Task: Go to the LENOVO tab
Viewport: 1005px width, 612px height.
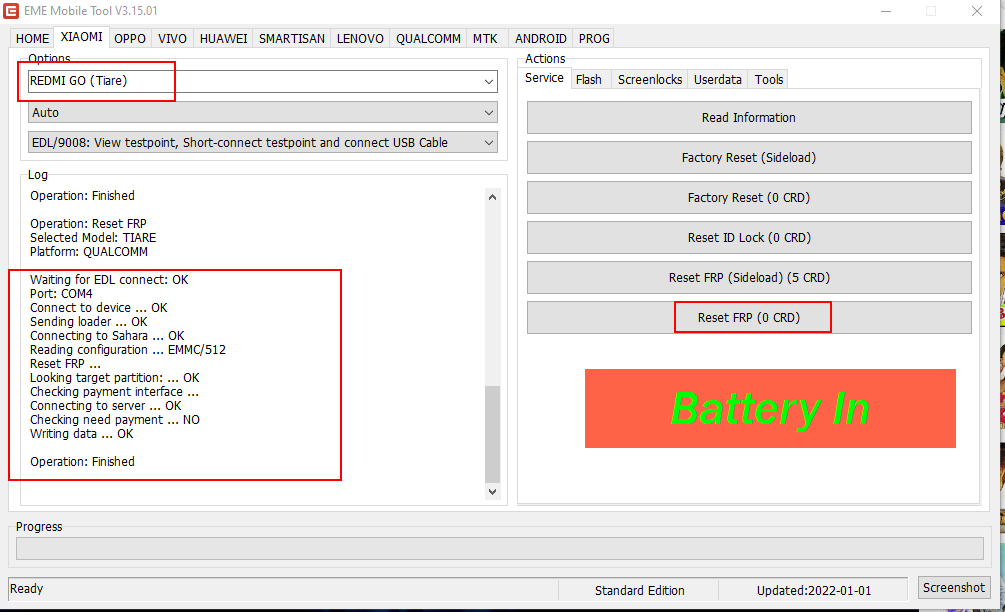Action: point(360,38)
